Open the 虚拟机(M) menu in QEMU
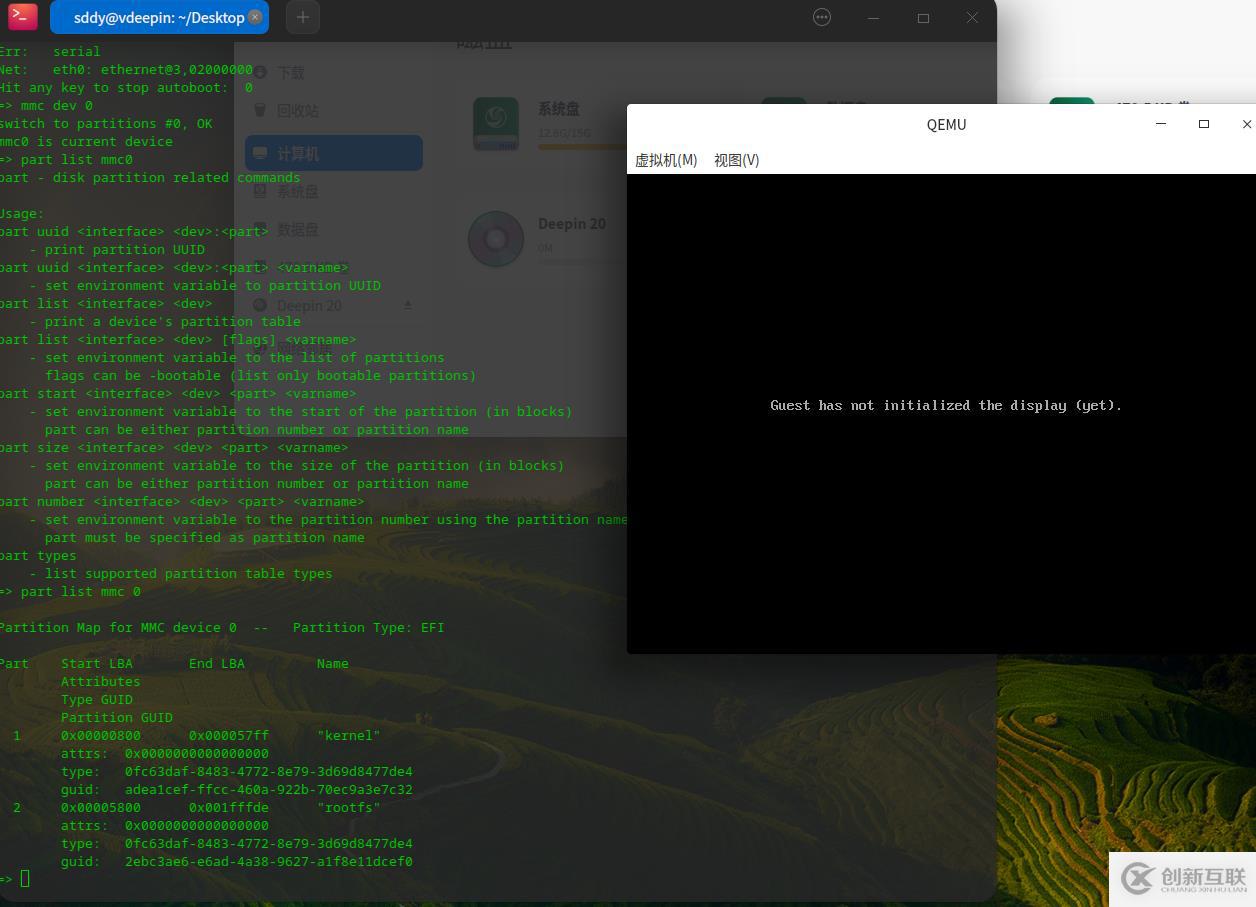1256x907 pixels. (666, 160)
